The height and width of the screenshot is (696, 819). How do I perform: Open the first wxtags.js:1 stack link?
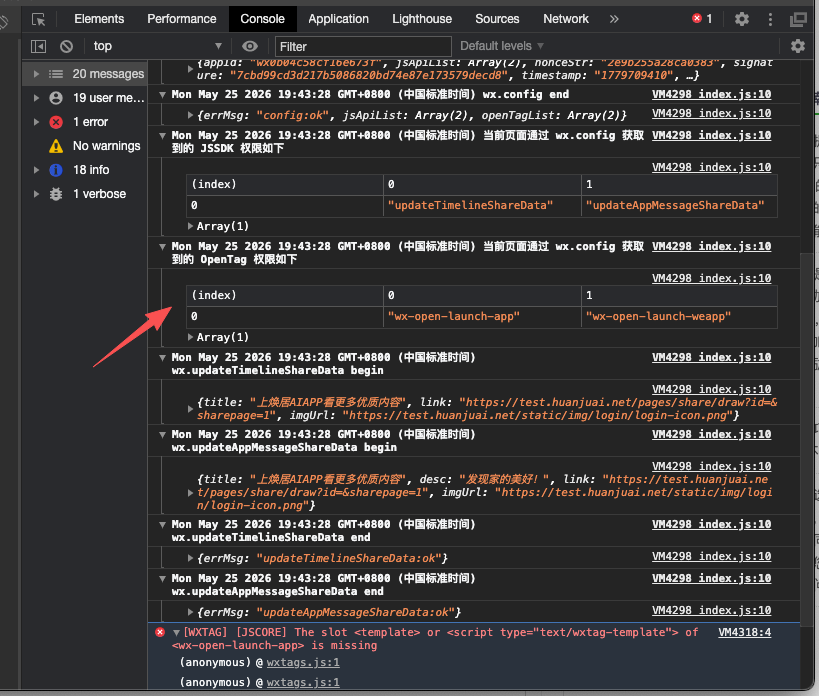(303, 662)
